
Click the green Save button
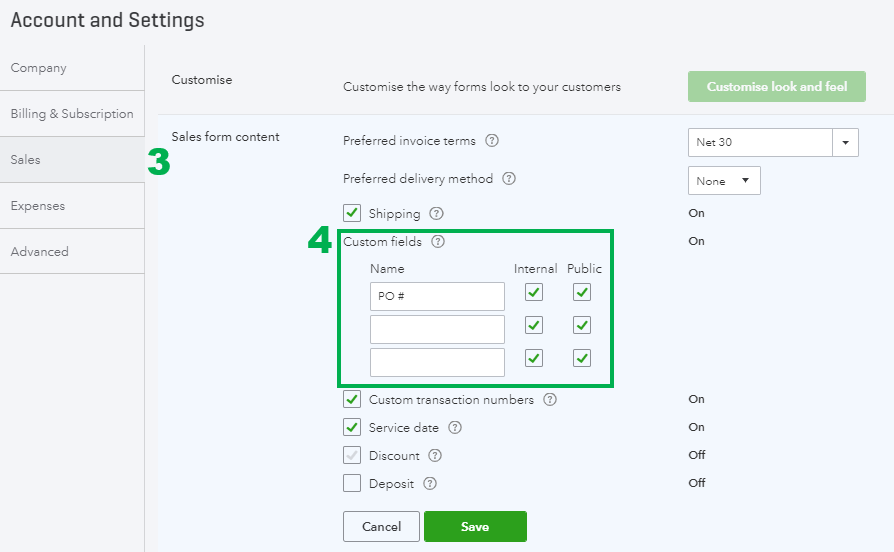(x=475, y=527)
